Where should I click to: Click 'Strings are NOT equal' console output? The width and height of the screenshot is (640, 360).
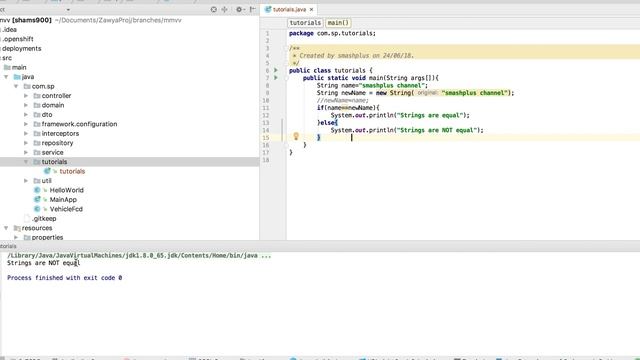tap(44, 263)
